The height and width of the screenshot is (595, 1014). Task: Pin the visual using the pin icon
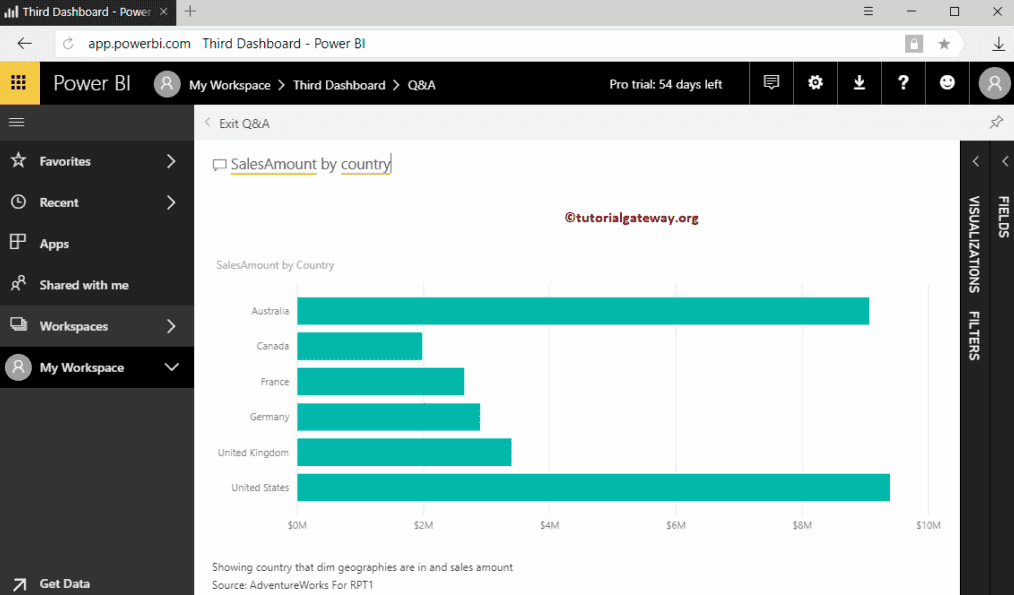[x=996, y=121]
